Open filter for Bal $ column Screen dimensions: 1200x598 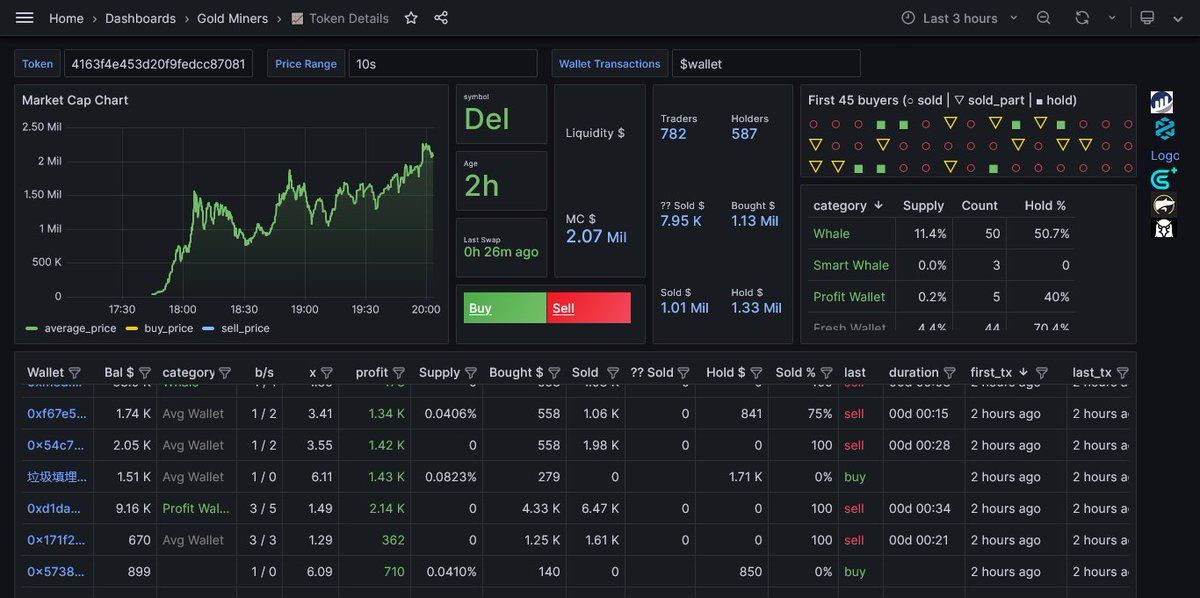(145, 373)
